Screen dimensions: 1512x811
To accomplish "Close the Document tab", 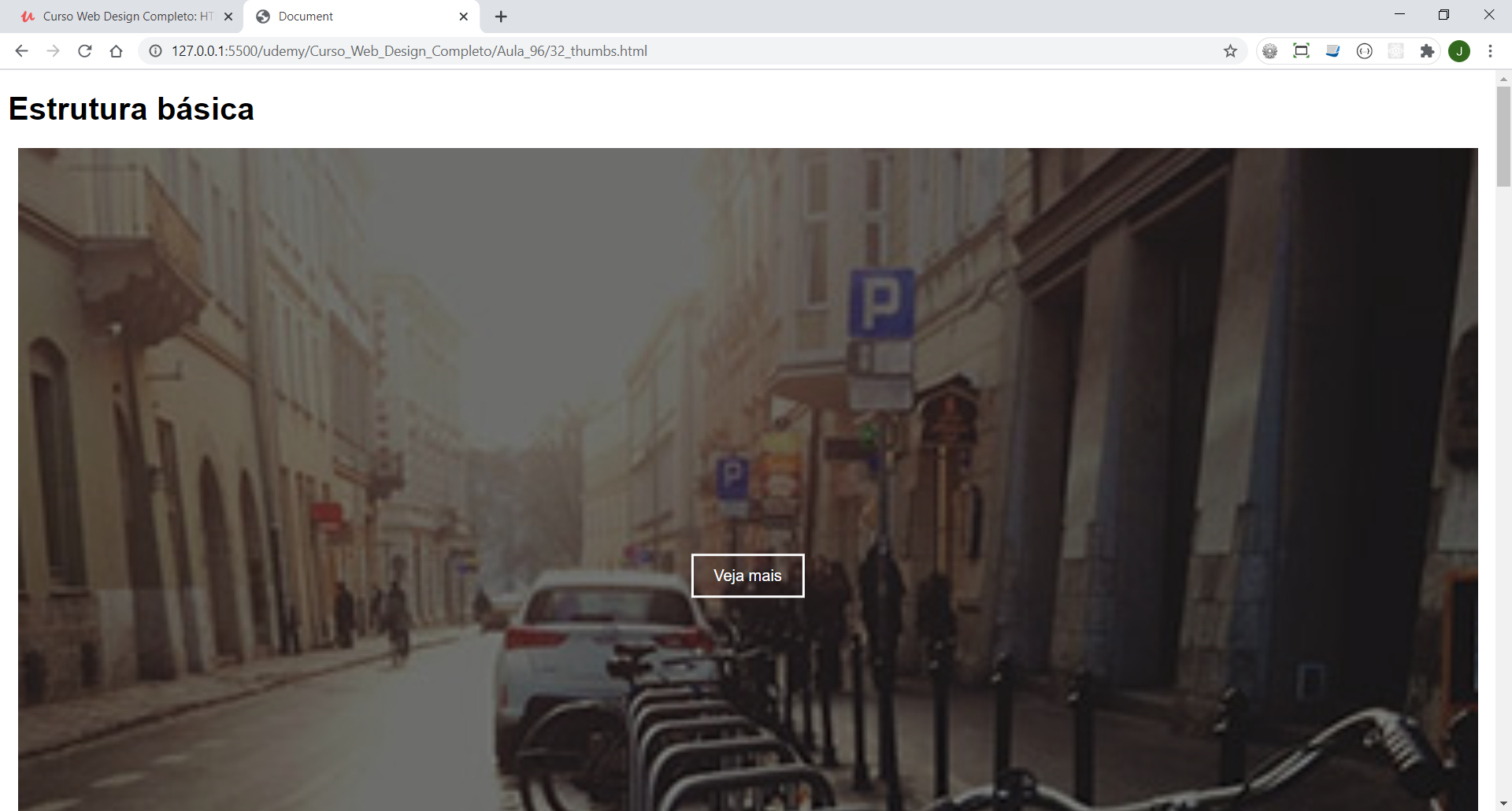I will (463, 17).
